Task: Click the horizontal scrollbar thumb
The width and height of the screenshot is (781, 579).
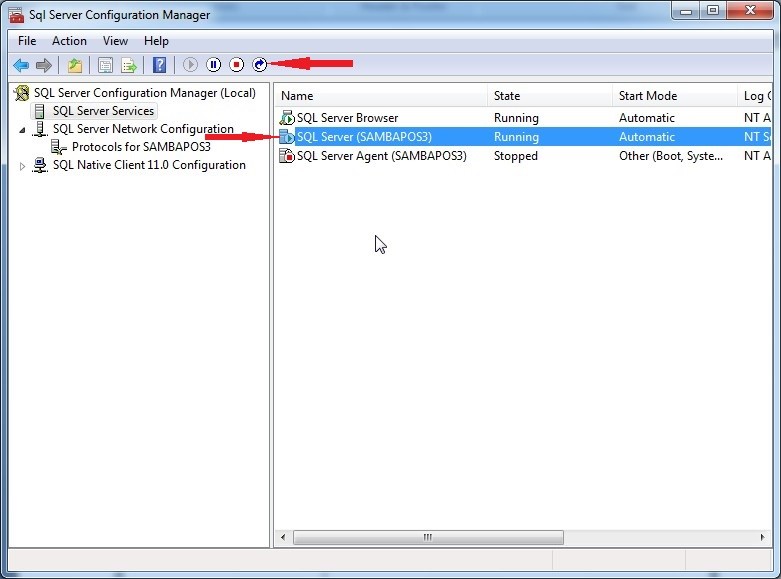Action: tap(428, 537)
